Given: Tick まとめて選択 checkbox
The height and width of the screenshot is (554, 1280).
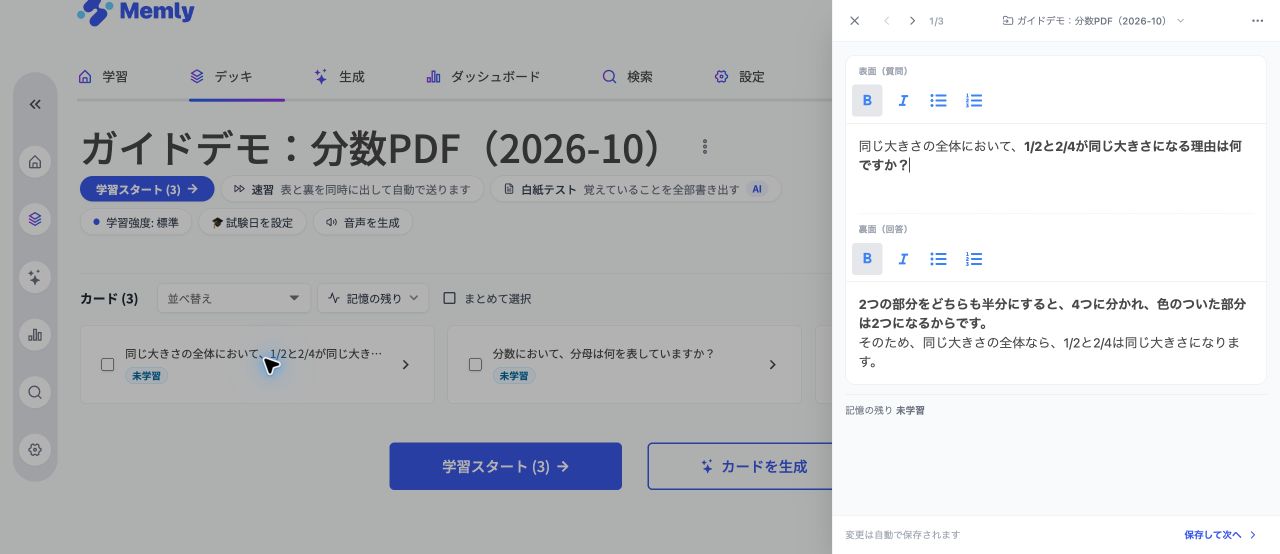Looking at the screenshot, I should tap(450, 298).
